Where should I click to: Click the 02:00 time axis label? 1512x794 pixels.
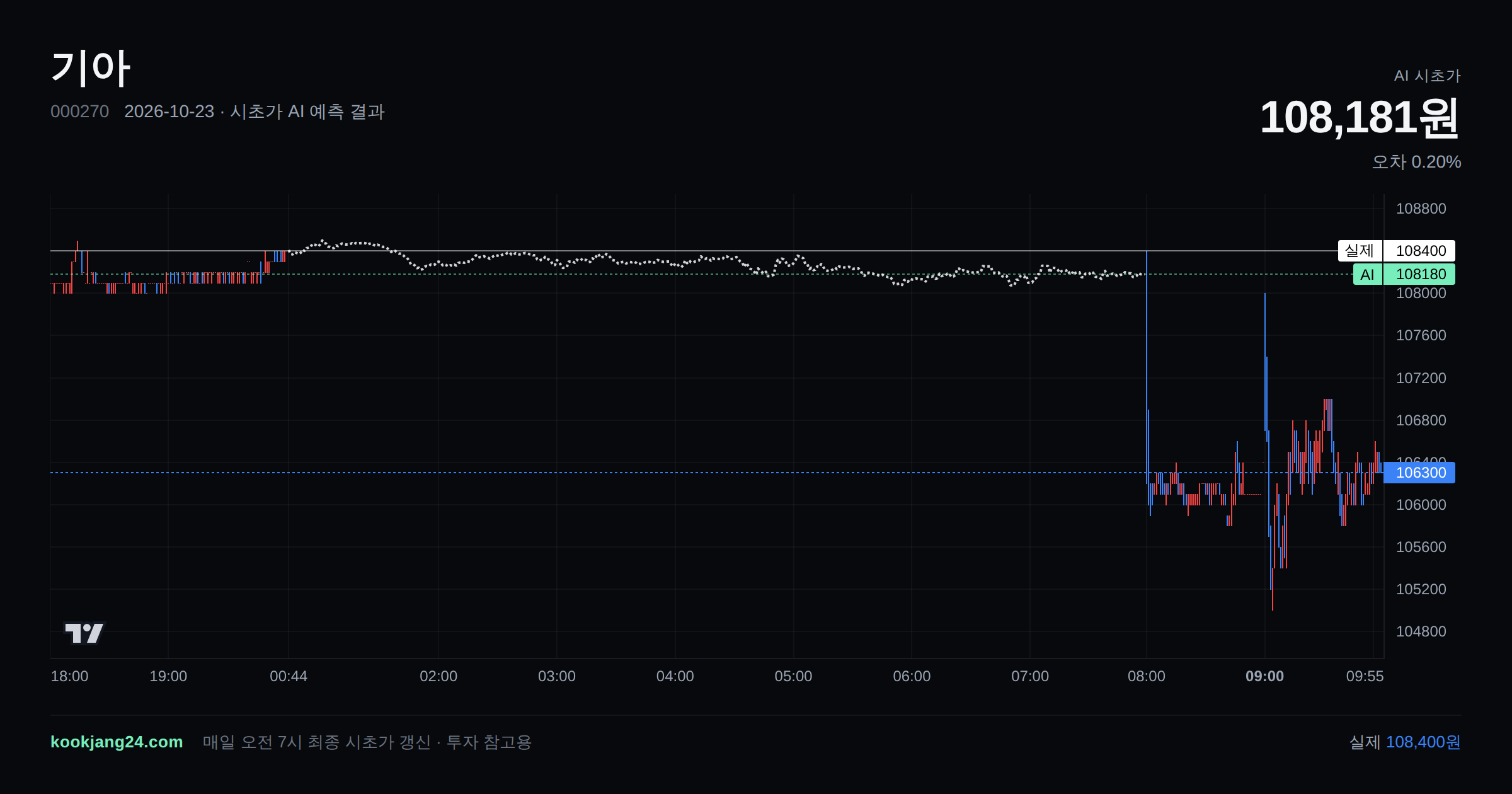pos(438,676)
